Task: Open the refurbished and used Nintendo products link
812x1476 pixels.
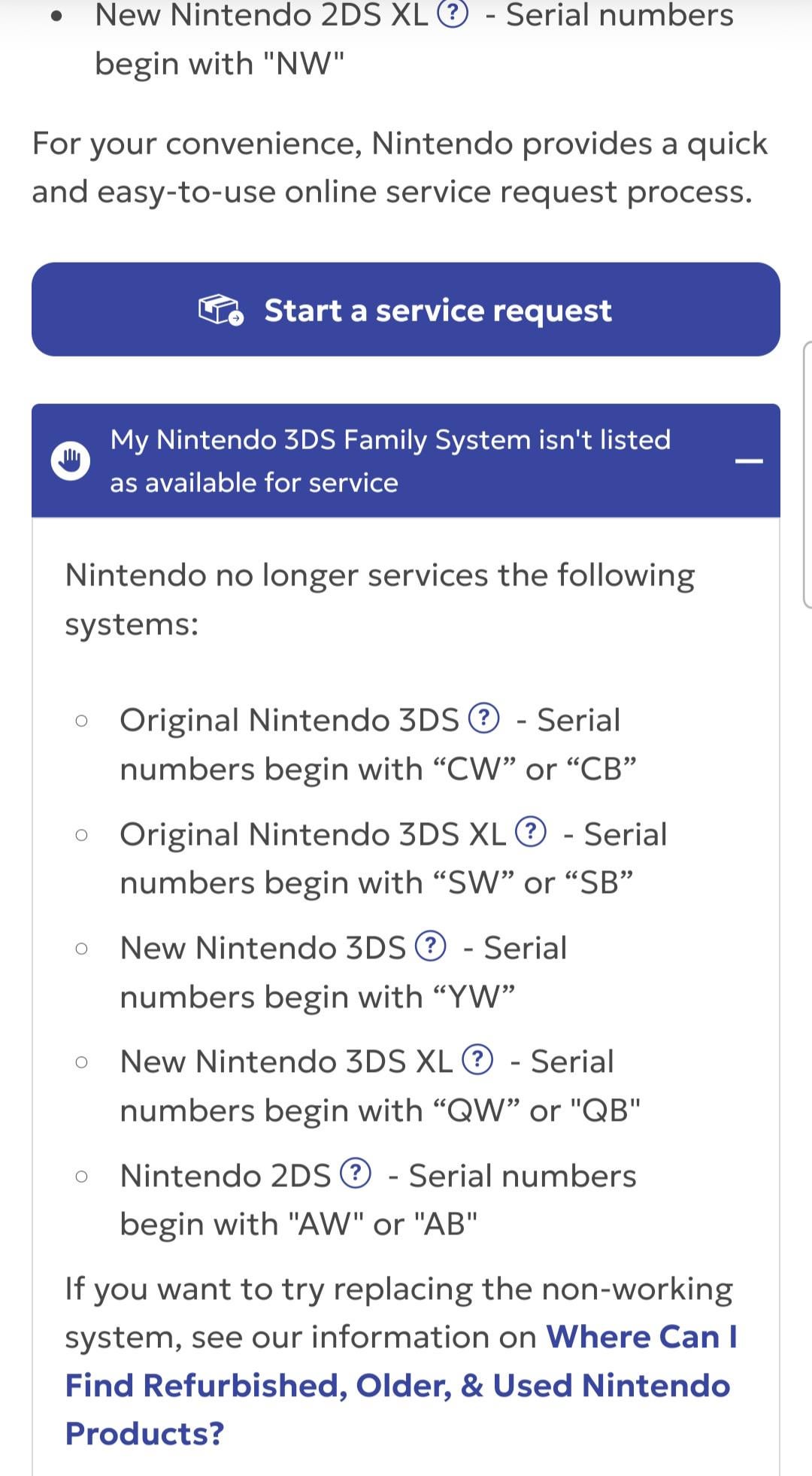Action: [x=397, y=1386]
